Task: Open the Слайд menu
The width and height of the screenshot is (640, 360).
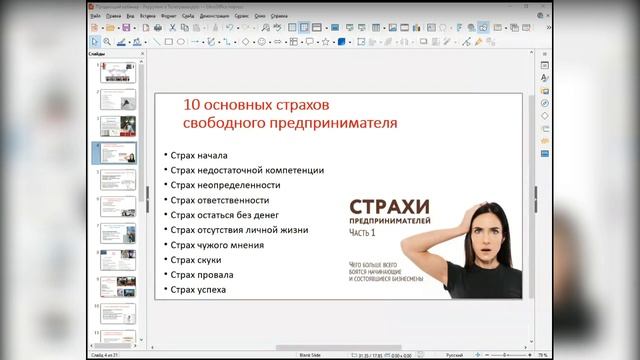Action: [x=188, y=16]
